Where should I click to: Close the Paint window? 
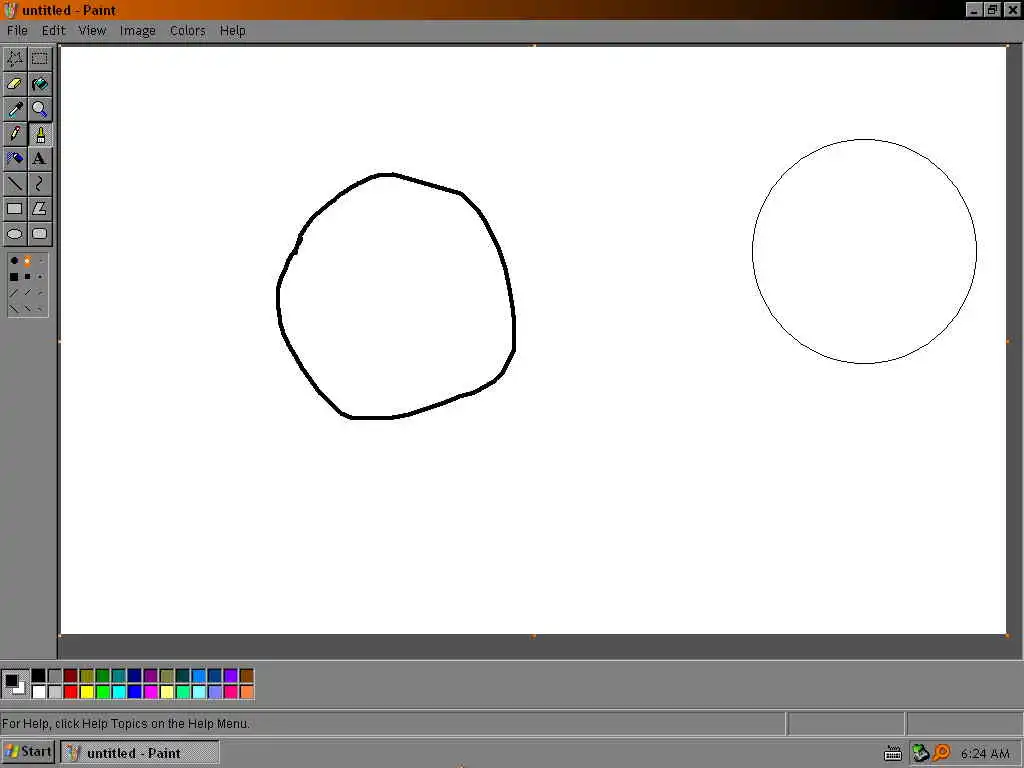[x=1012, y=10]
